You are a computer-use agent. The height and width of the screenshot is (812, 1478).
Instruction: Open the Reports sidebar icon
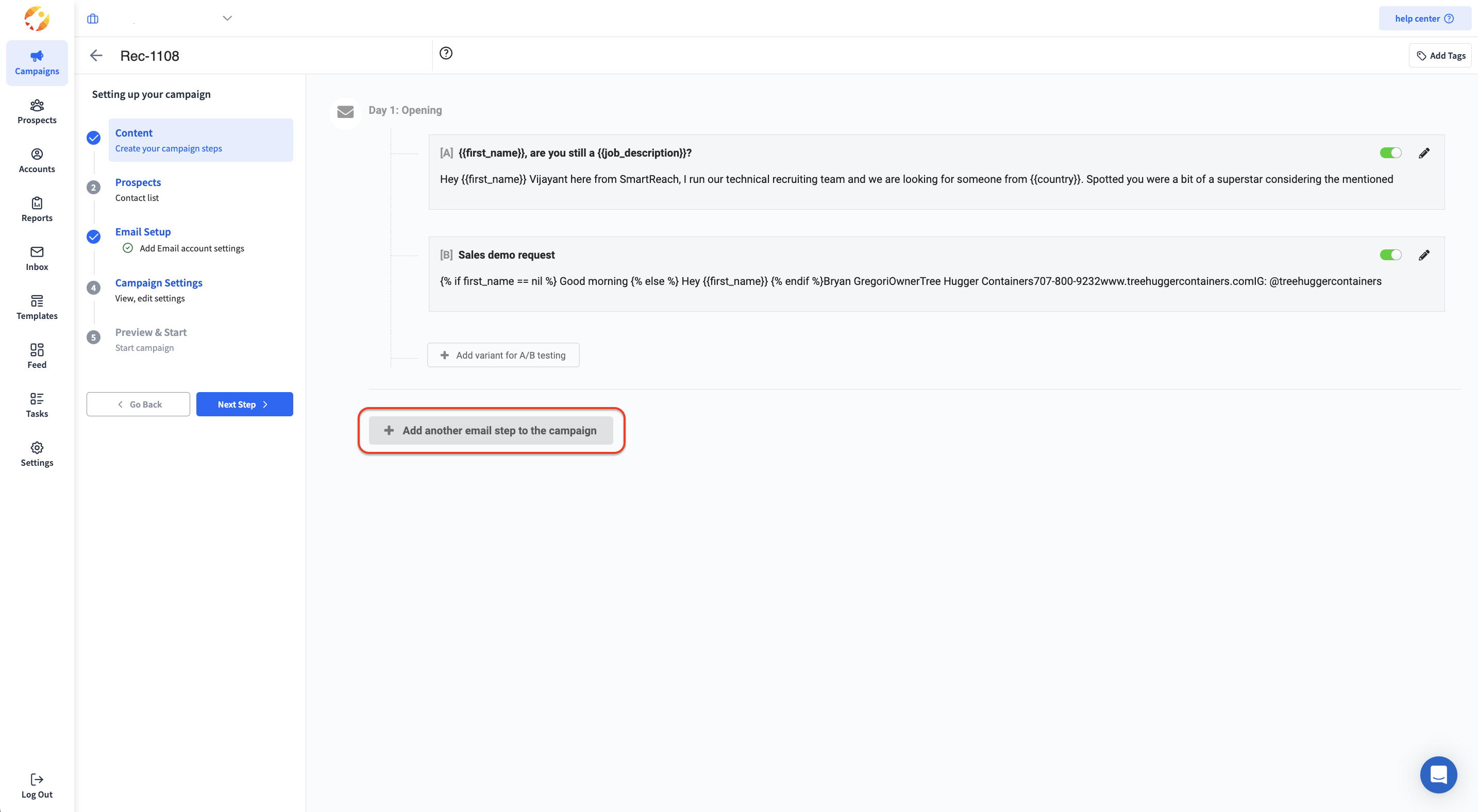pyautogui.click(x=37, y=209)
